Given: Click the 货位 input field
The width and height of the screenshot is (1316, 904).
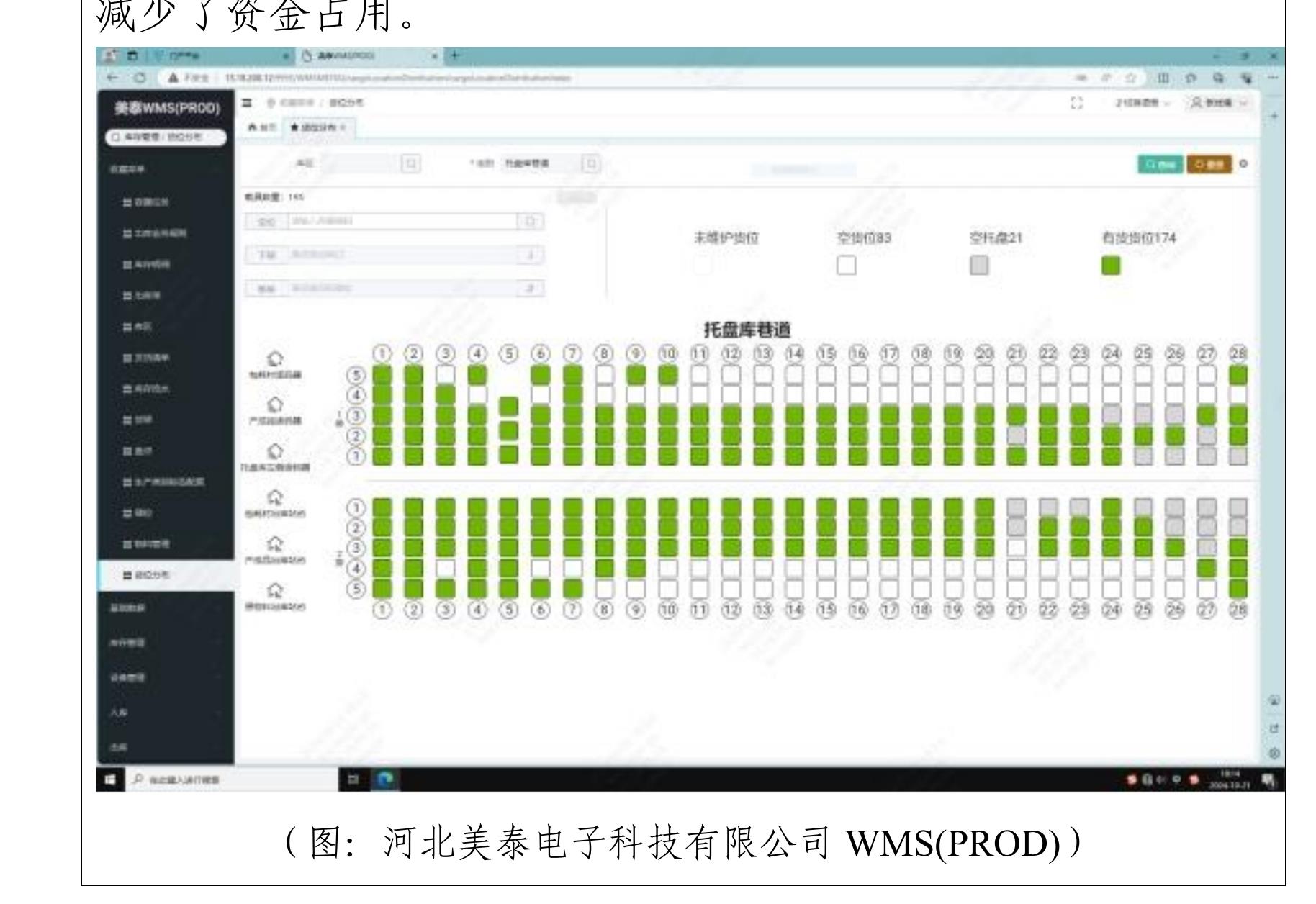Looking at the screenshot, I should pos(402,221).
